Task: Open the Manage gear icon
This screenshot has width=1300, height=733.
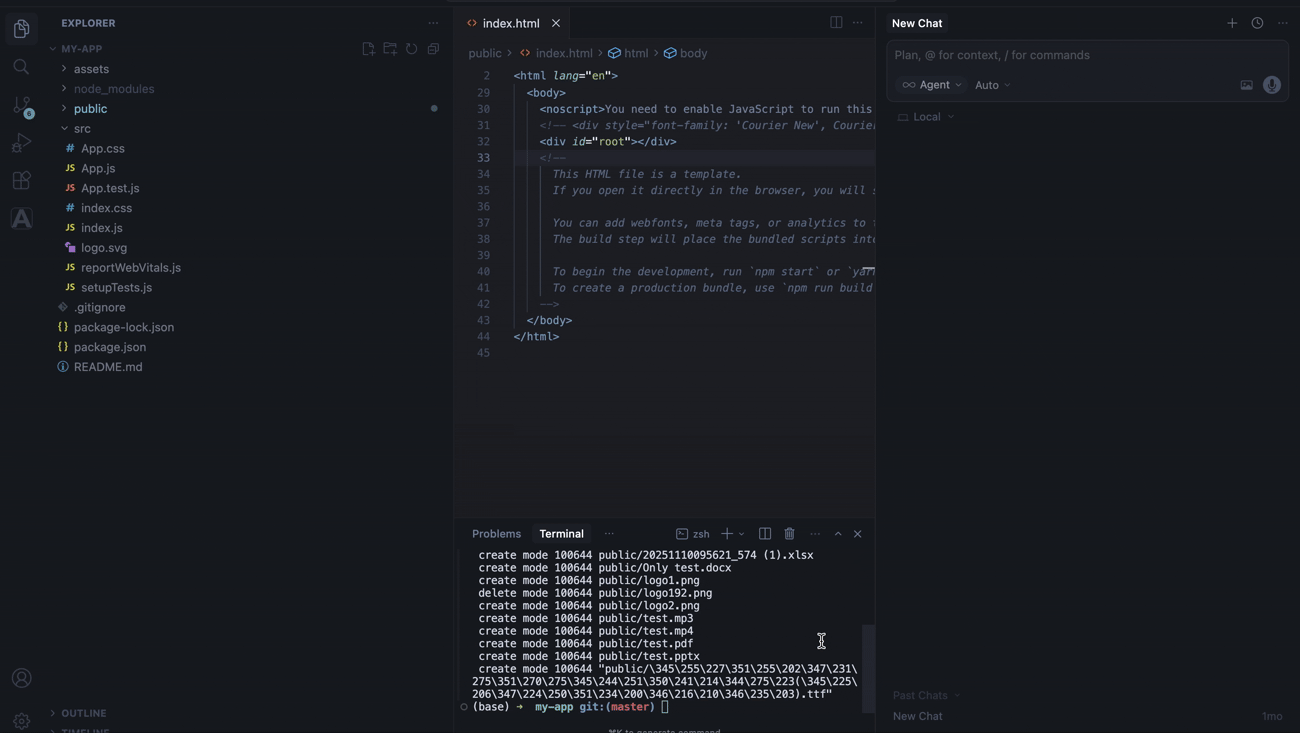Action: click(x=21, y=720)
